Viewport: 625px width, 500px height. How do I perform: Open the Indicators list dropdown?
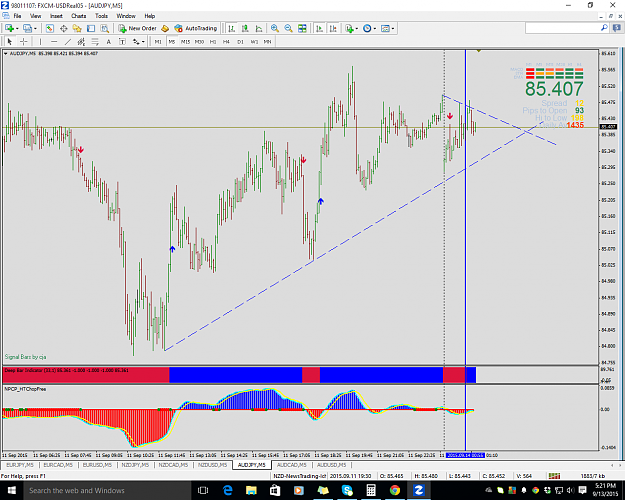click(x=351, y=28)
